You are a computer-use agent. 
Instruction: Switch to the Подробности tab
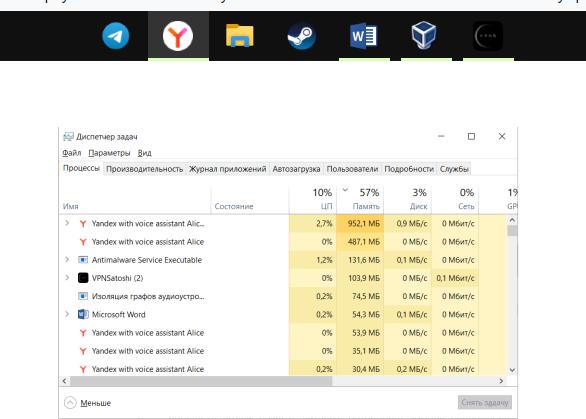409,169
